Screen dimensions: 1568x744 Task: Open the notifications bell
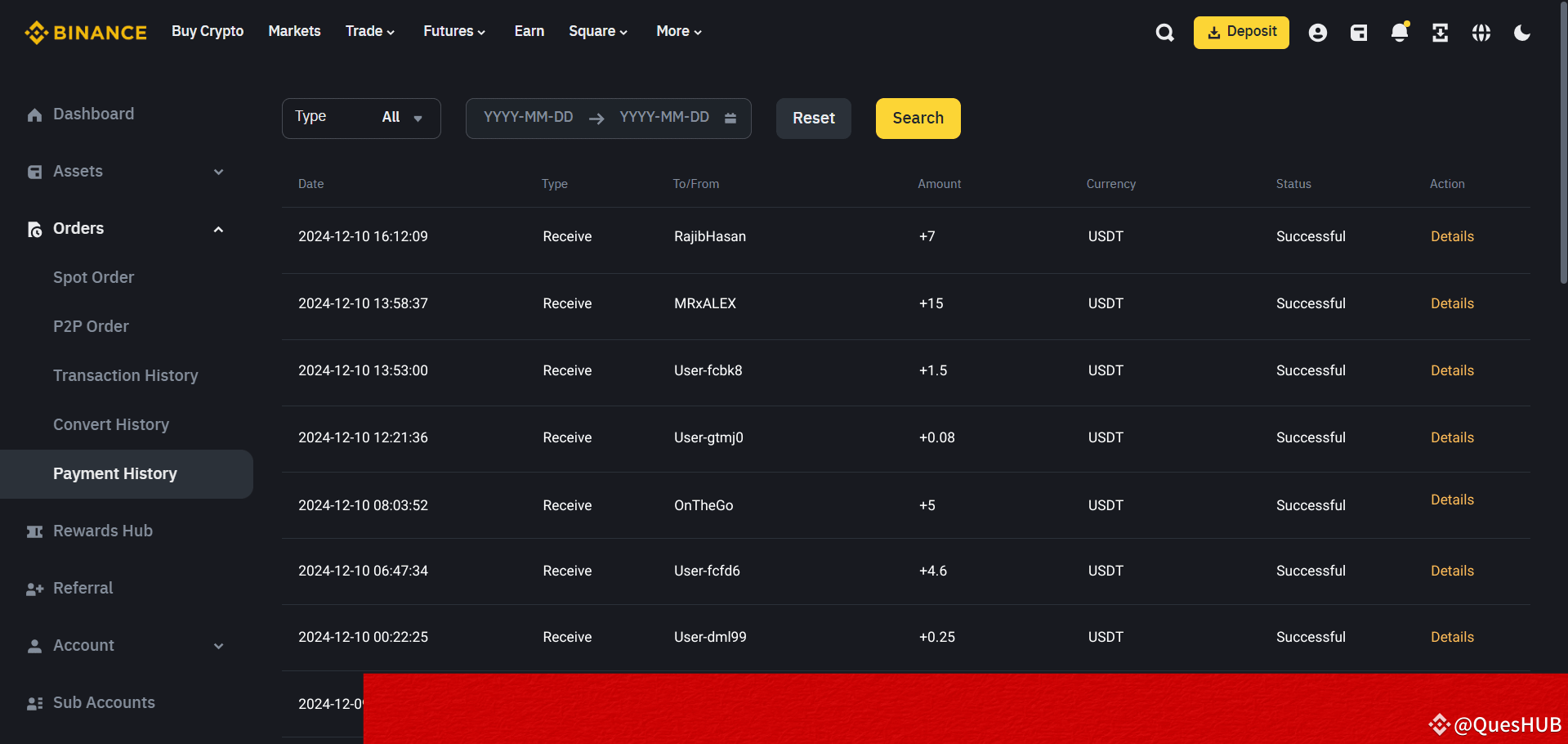[1400, 32]
